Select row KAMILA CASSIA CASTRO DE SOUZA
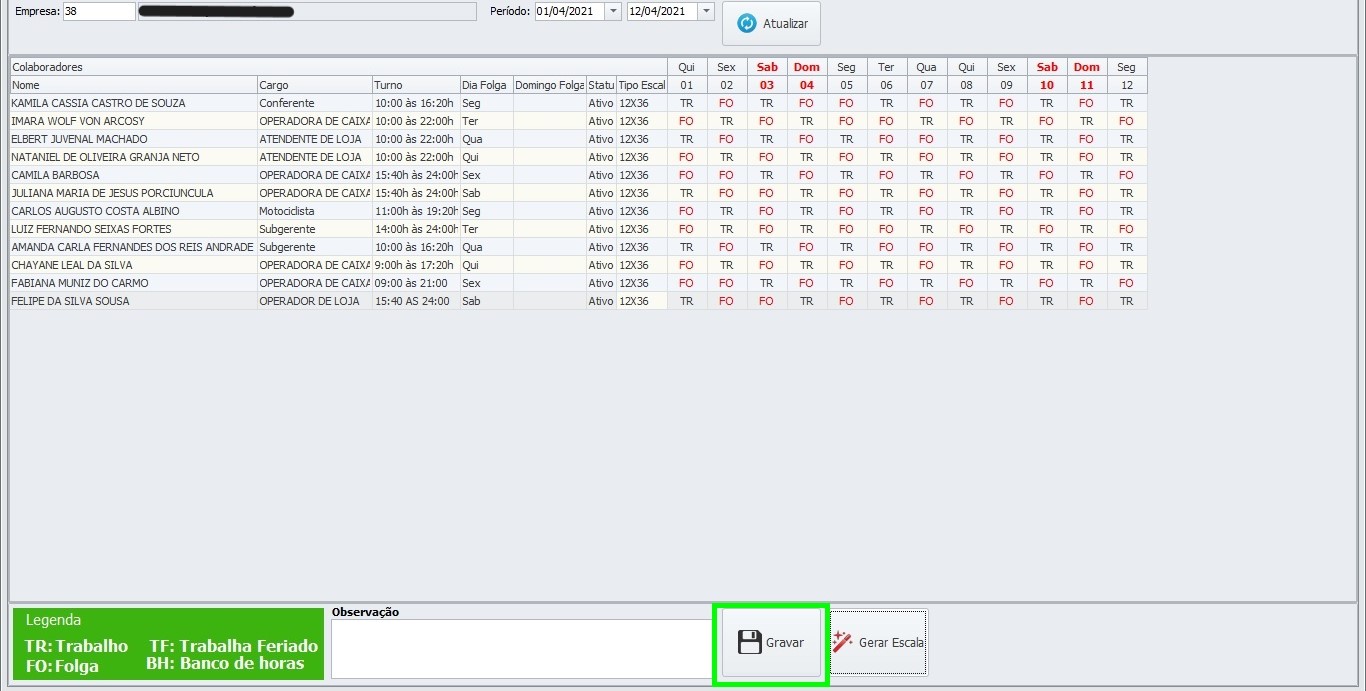The width and height of the screenshot is (1366, 691). point(98,103)
